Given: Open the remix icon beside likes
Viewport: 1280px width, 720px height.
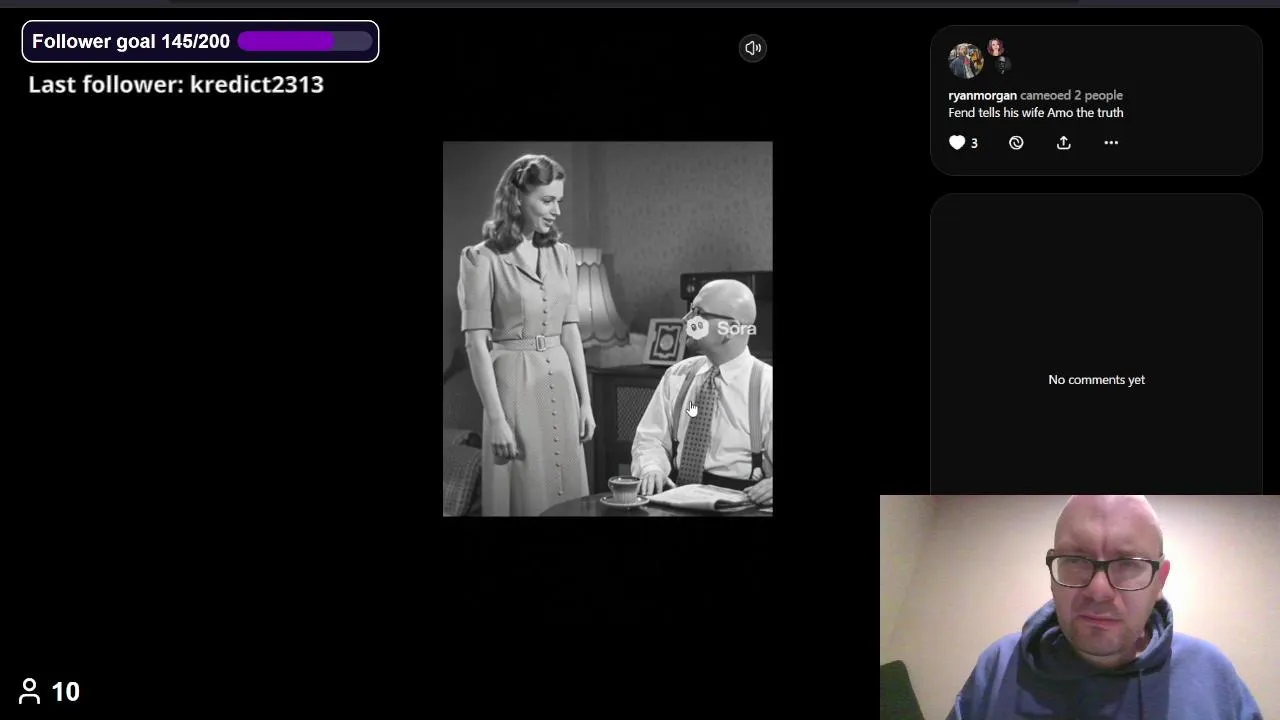Looking at the screenshot, I should [1016, 143].
